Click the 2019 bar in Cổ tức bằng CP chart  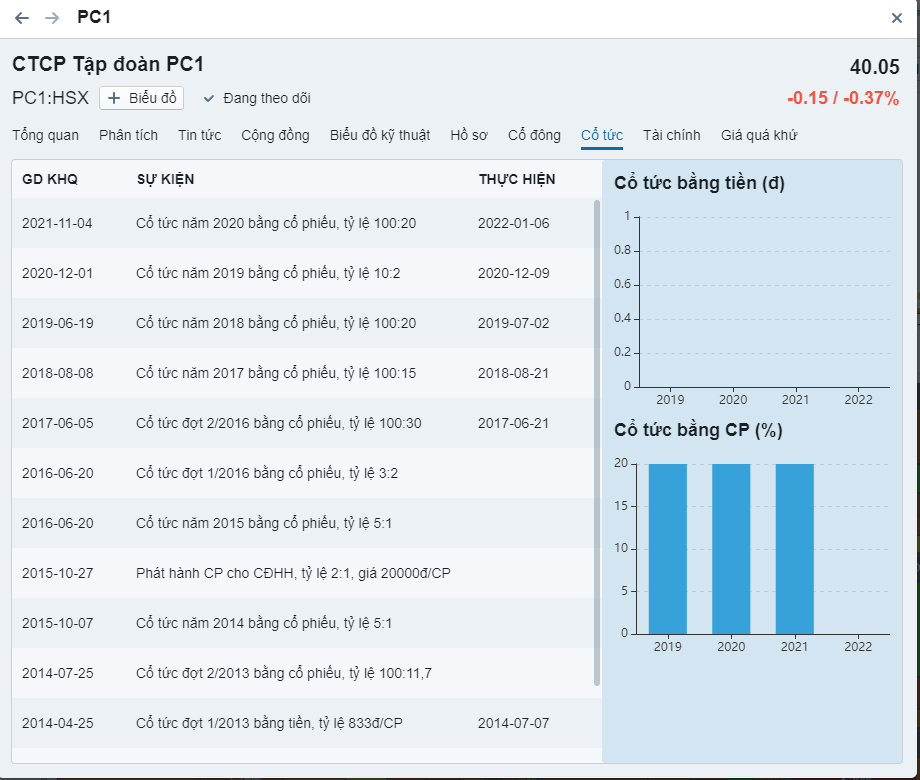[x=667, y=548]
